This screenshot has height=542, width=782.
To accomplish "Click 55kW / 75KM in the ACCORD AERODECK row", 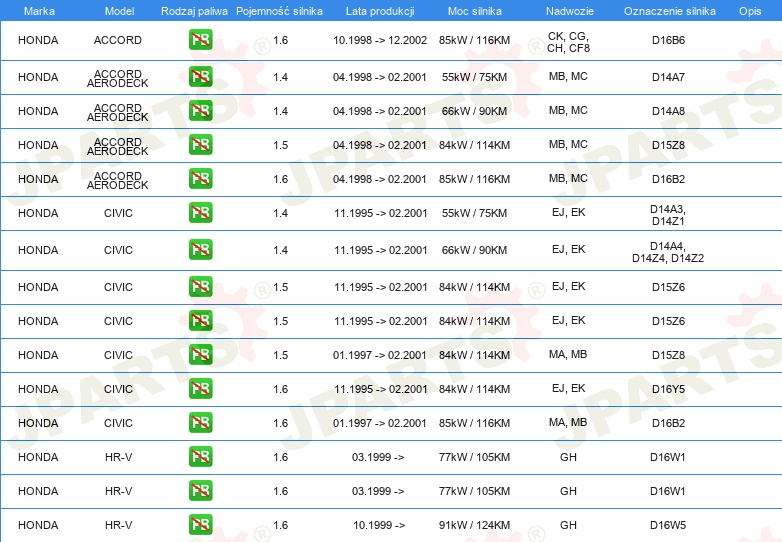I will pyautogui.click(x=474, y=77).
